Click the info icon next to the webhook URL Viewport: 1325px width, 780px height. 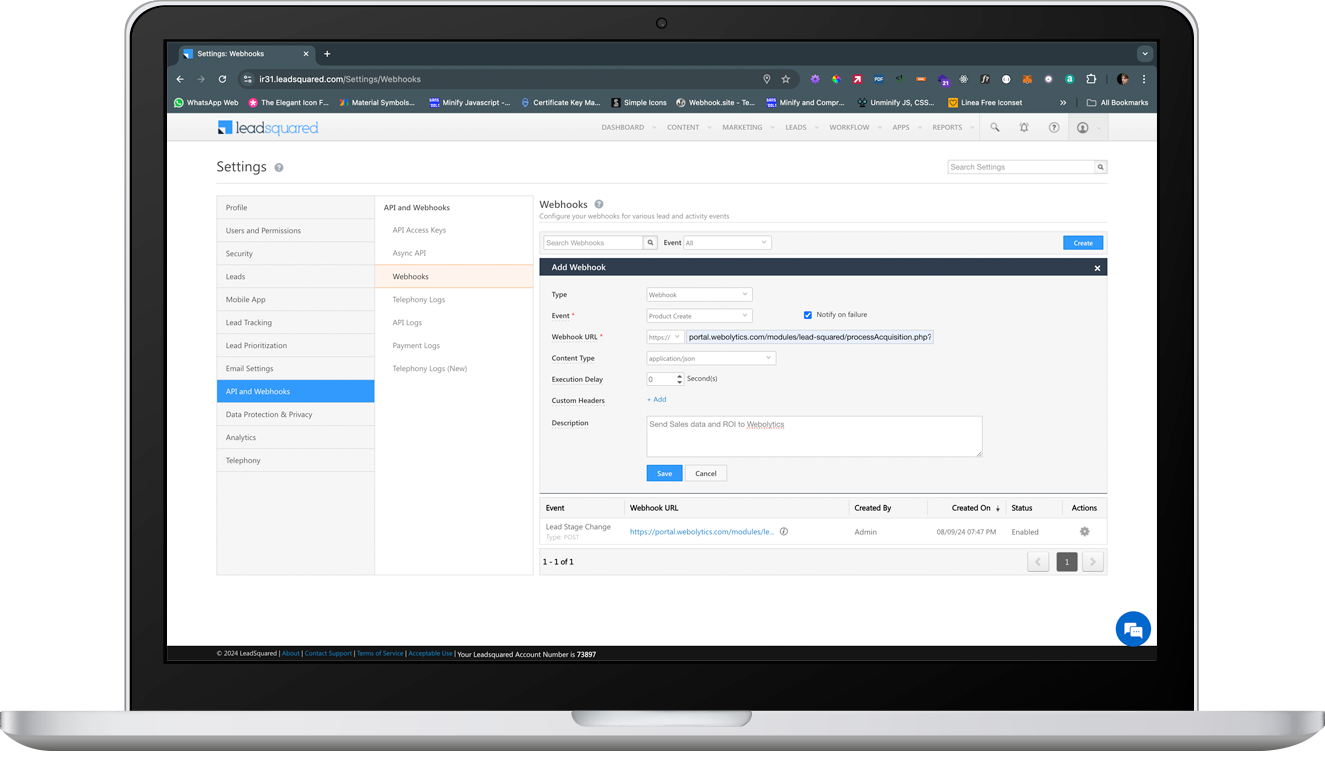pyautogui.click(x=783, y=531)
